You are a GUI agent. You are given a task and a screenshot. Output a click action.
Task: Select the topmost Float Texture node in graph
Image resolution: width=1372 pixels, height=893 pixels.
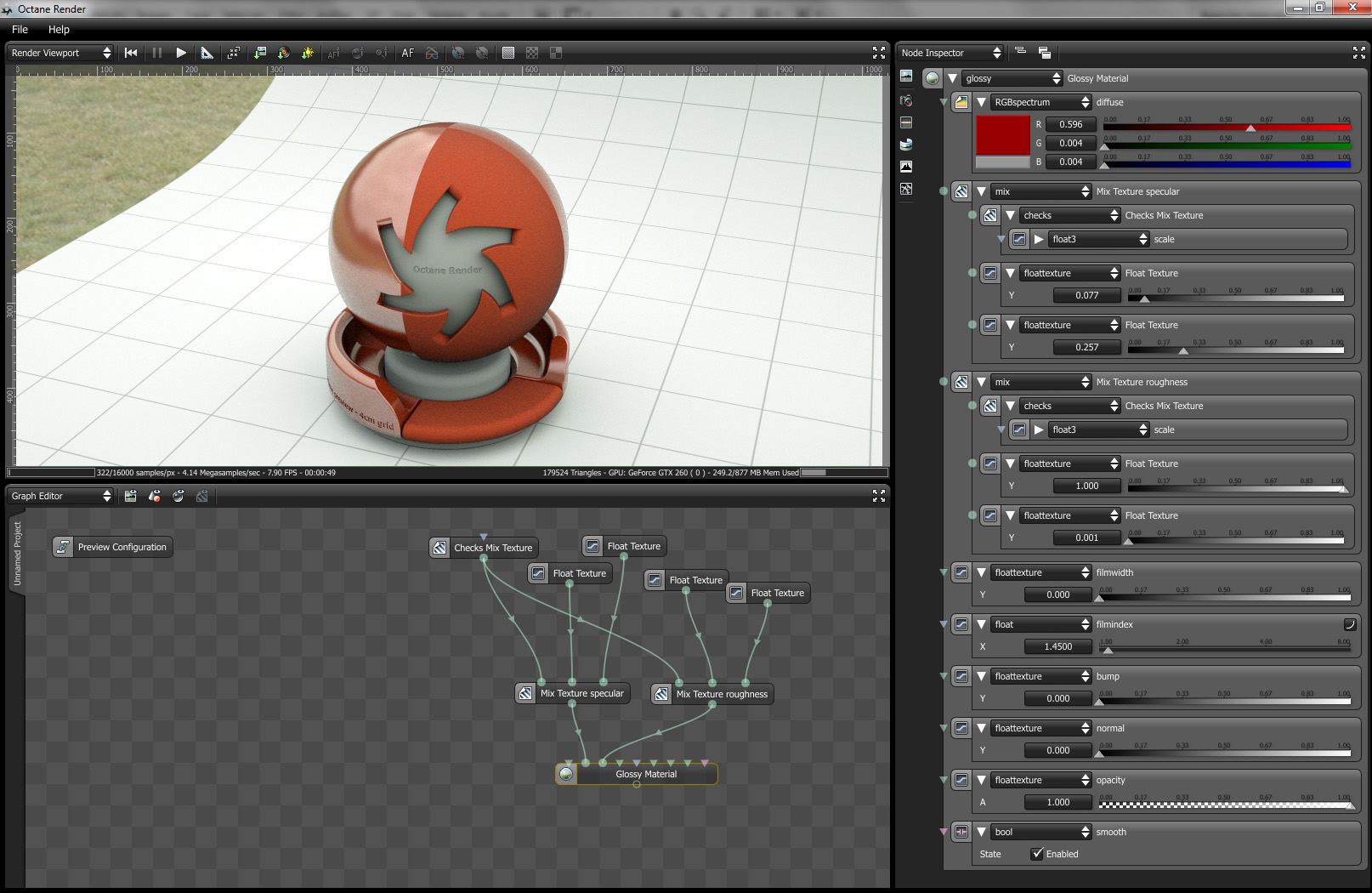pos(625,546)
